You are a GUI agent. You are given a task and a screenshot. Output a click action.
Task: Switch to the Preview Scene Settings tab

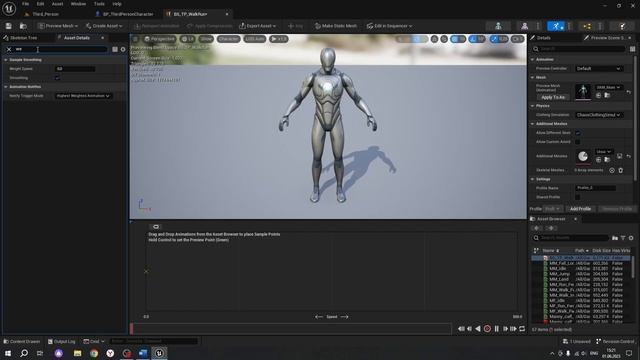click(x=607, y=38)
